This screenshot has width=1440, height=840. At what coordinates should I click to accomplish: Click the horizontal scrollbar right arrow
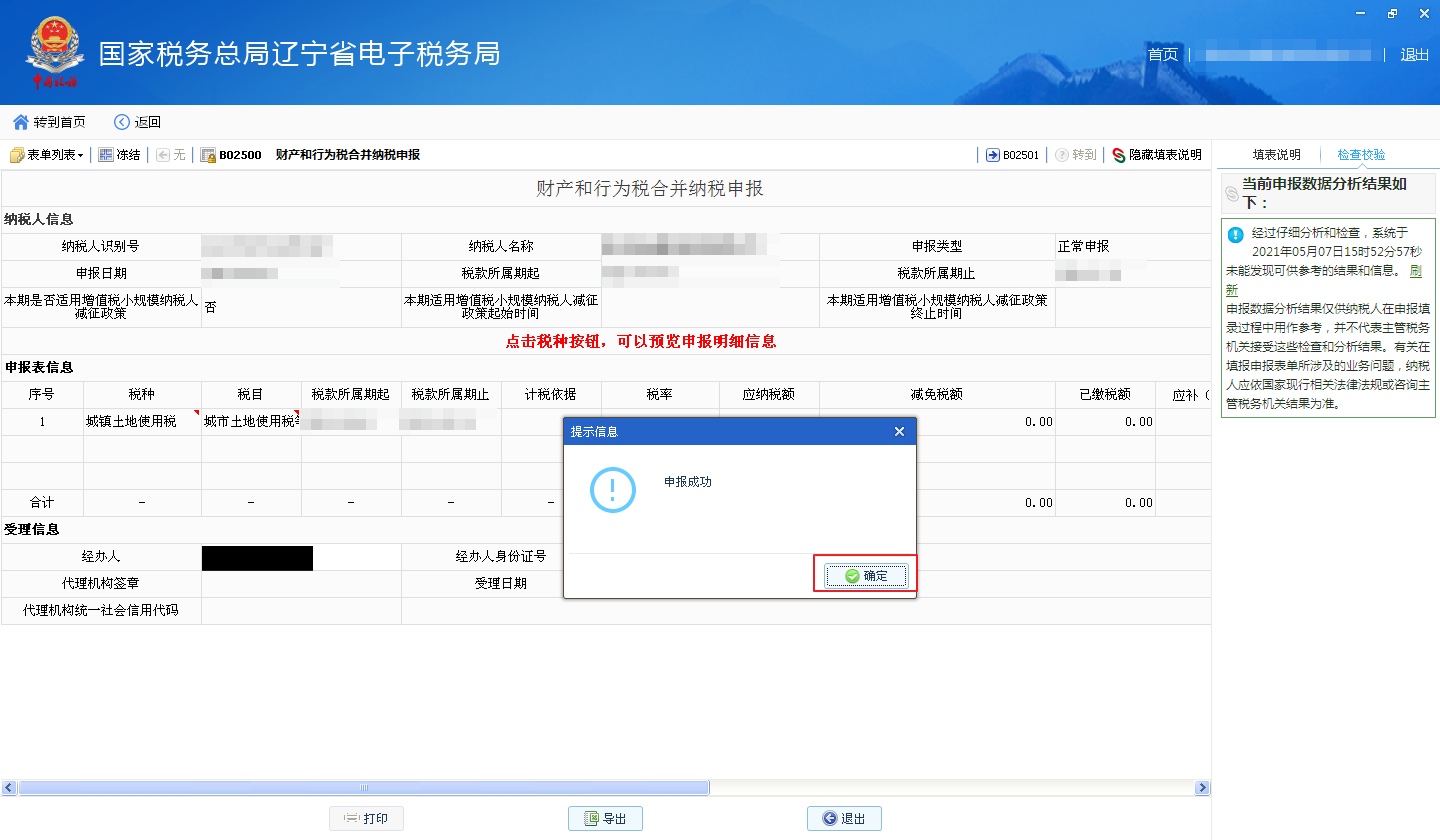[x=1203, y=788]
